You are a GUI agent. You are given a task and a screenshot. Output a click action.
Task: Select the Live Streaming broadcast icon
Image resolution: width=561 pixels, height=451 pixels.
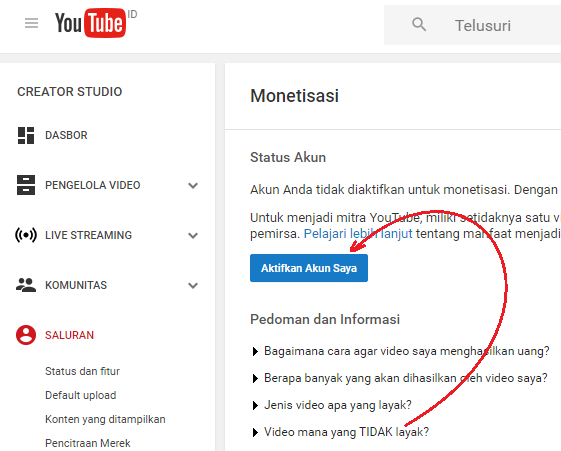[26, 235]
